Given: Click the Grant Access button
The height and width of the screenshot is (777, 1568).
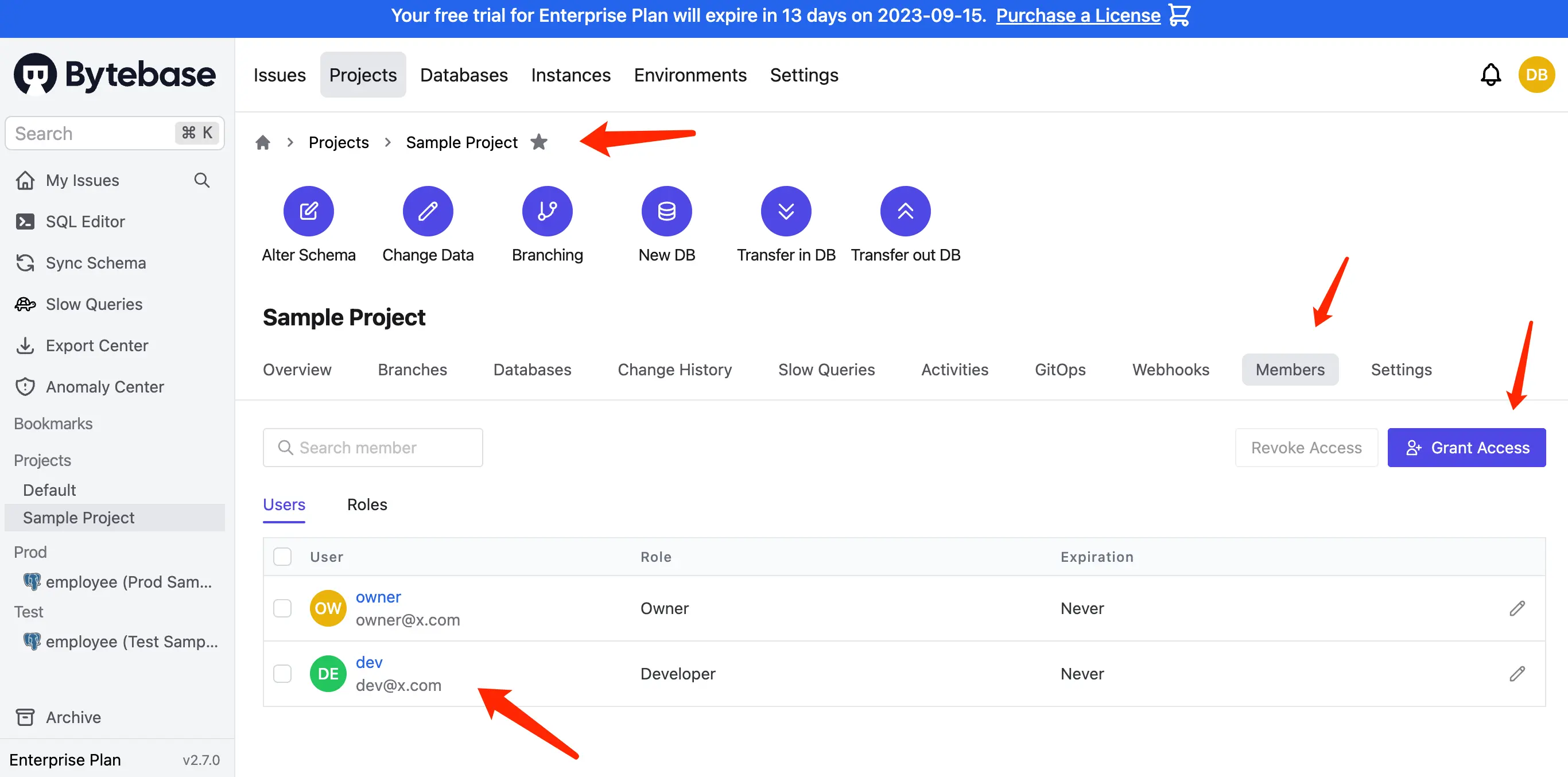Looking at the screenshot, I should click(1466, 448).
